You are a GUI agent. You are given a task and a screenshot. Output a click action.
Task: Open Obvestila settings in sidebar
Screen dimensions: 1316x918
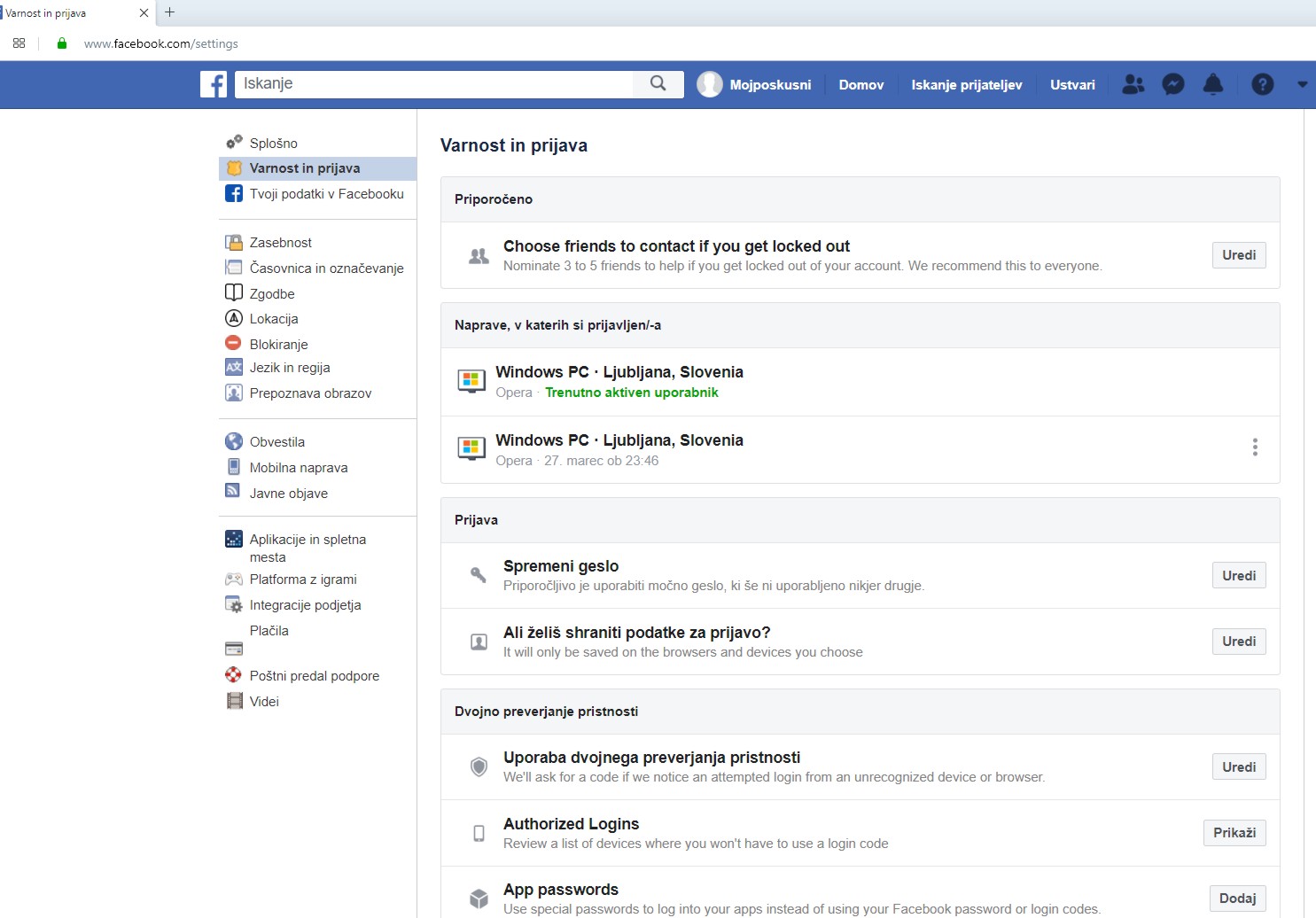point(276,442)
